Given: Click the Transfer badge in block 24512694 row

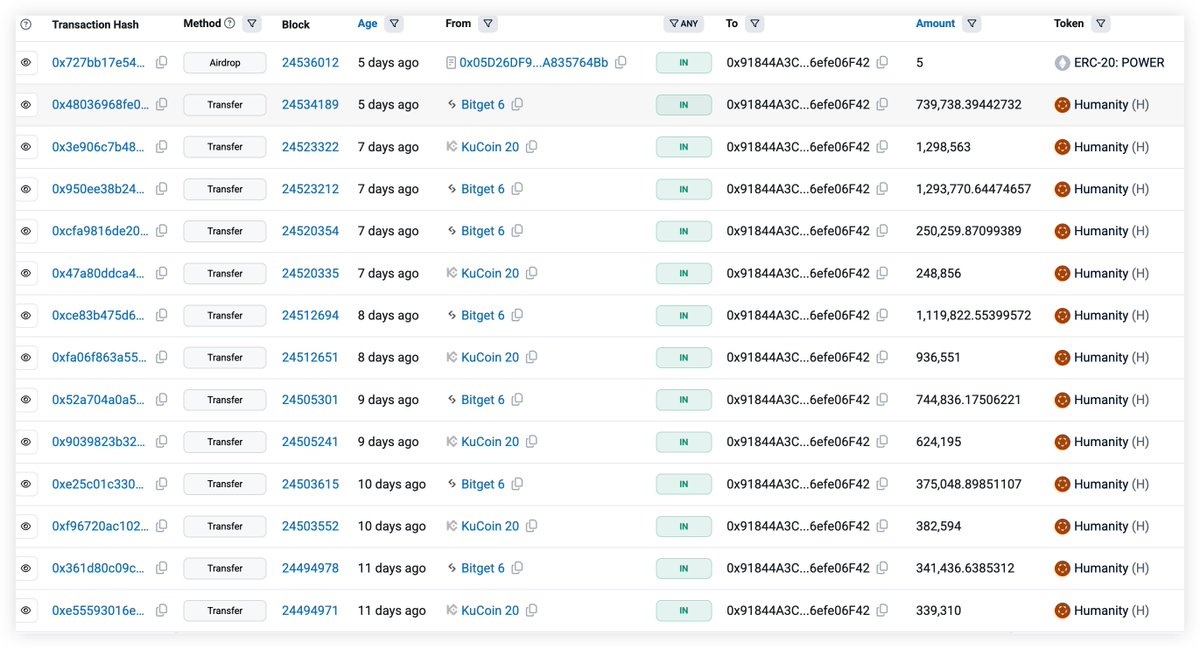Looking at the screenshot, I should (225, 315).
